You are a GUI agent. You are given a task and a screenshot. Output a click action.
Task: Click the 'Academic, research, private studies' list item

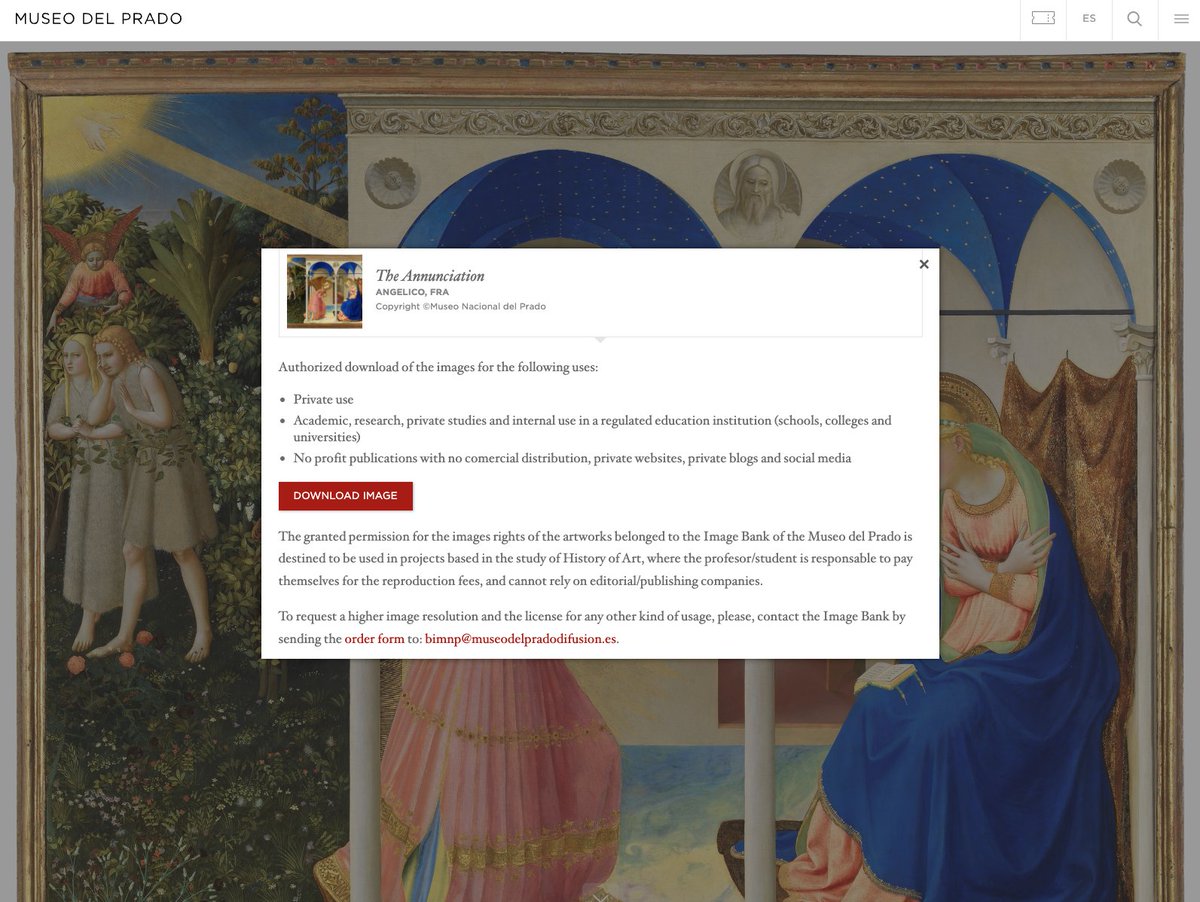click(x=592, y=429)
